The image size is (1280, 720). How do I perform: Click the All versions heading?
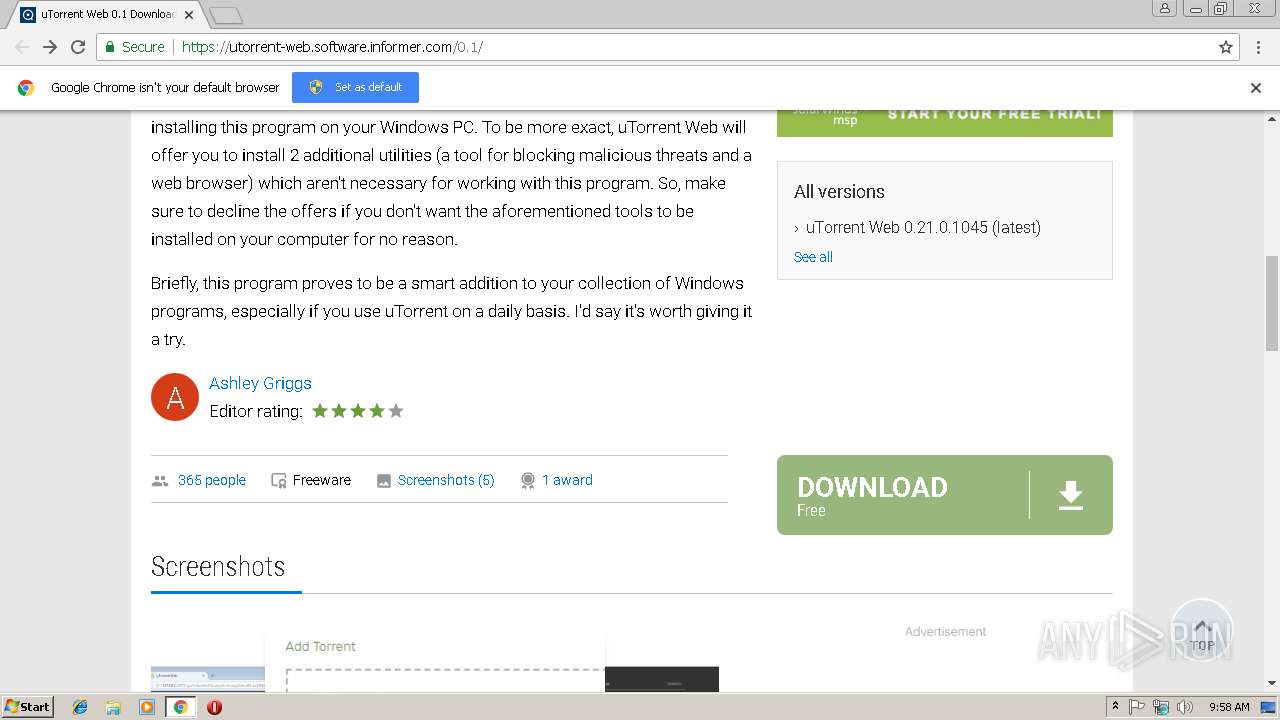tap(839, 191)
